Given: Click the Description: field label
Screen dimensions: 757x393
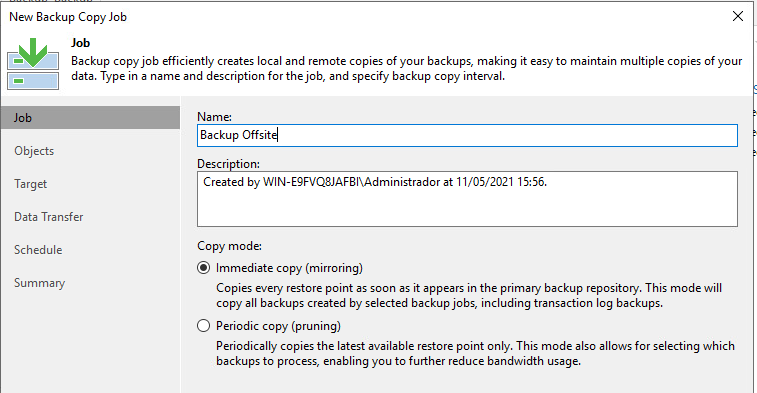Looking at the screenshot, I should pyautogui.click(x=228, y=164).
